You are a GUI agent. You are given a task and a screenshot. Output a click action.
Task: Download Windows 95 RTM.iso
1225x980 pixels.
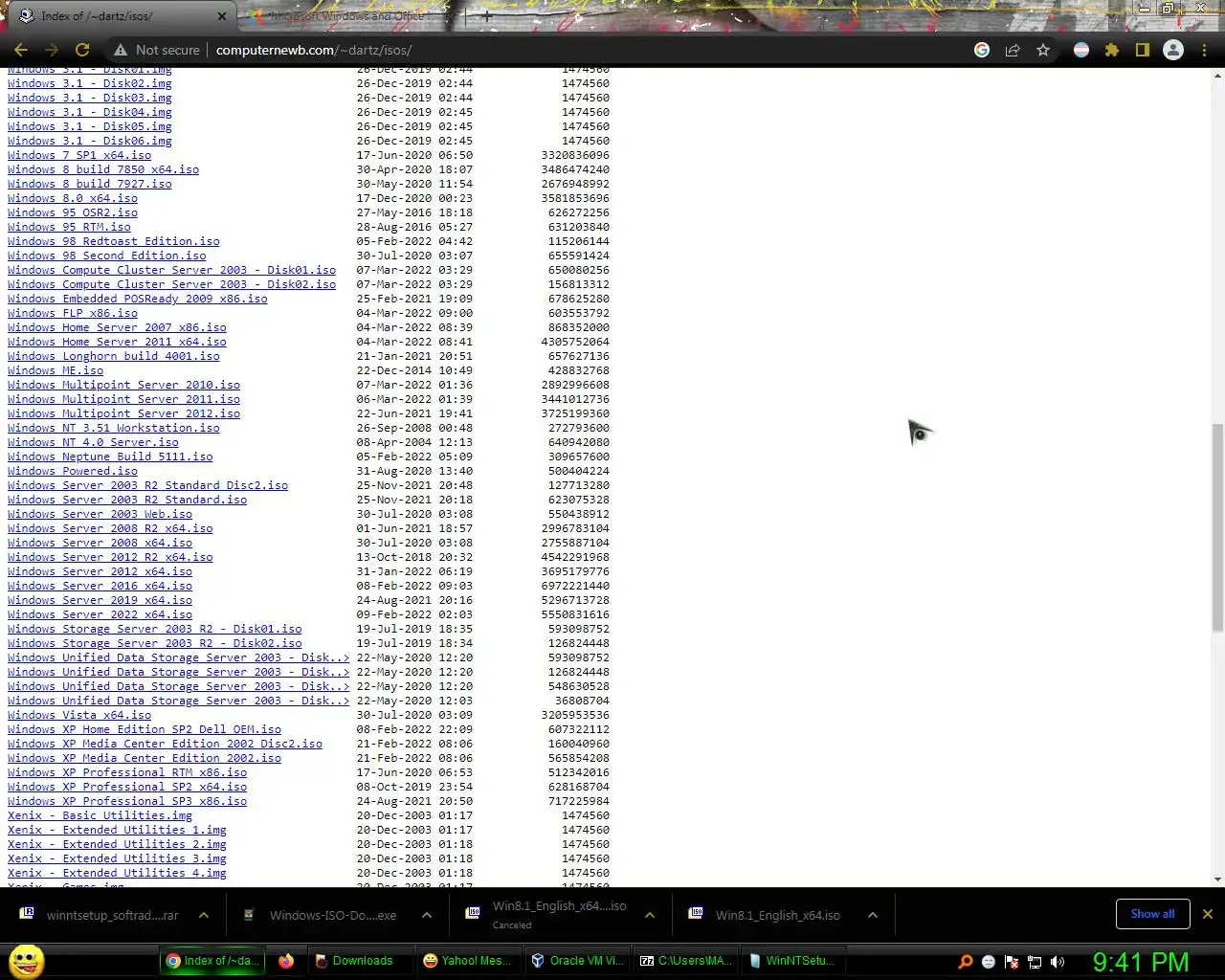click(69, 227)
